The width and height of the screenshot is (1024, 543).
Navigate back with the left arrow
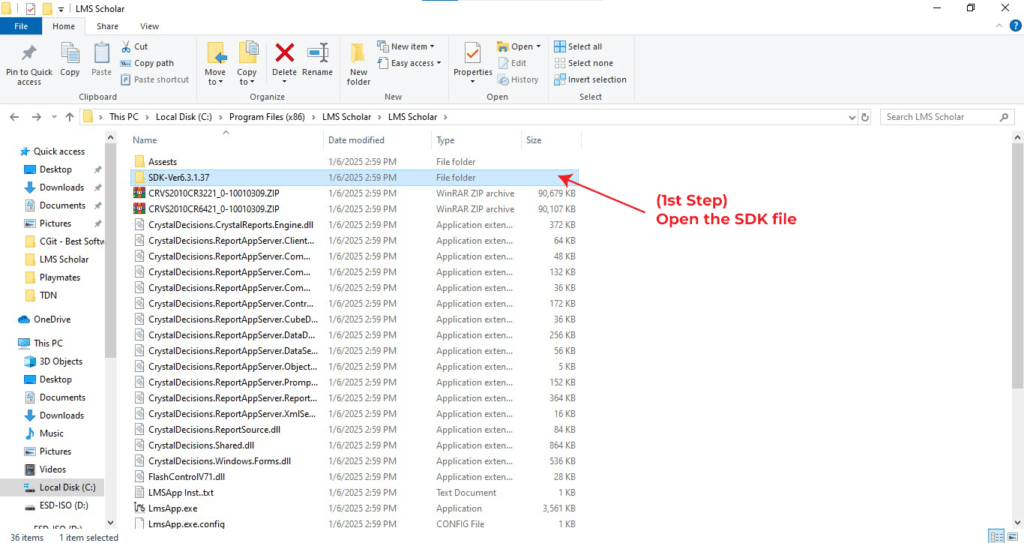(14, 117)
